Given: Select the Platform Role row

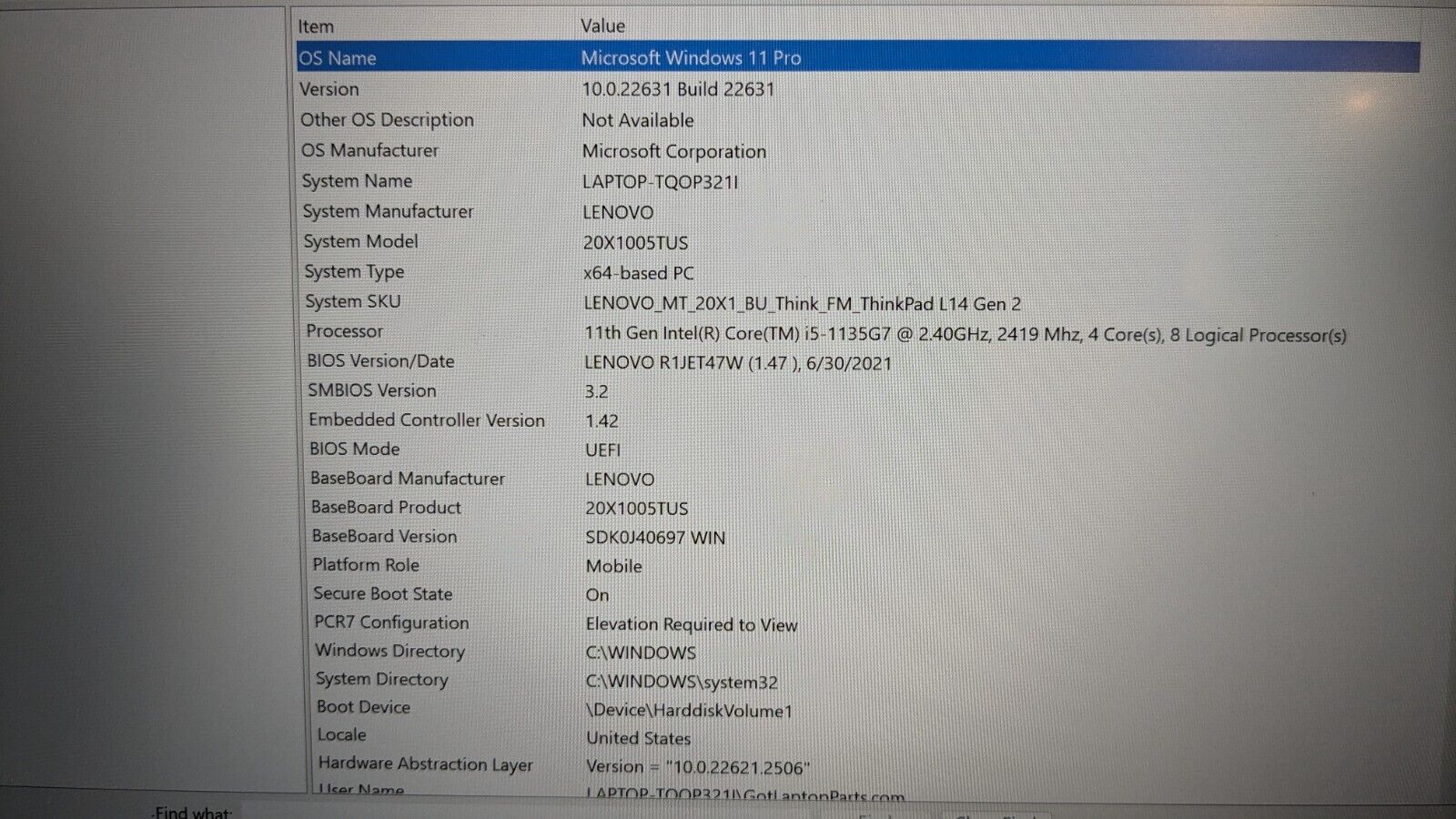Looking at the screenshot, I should coord(366,564).
